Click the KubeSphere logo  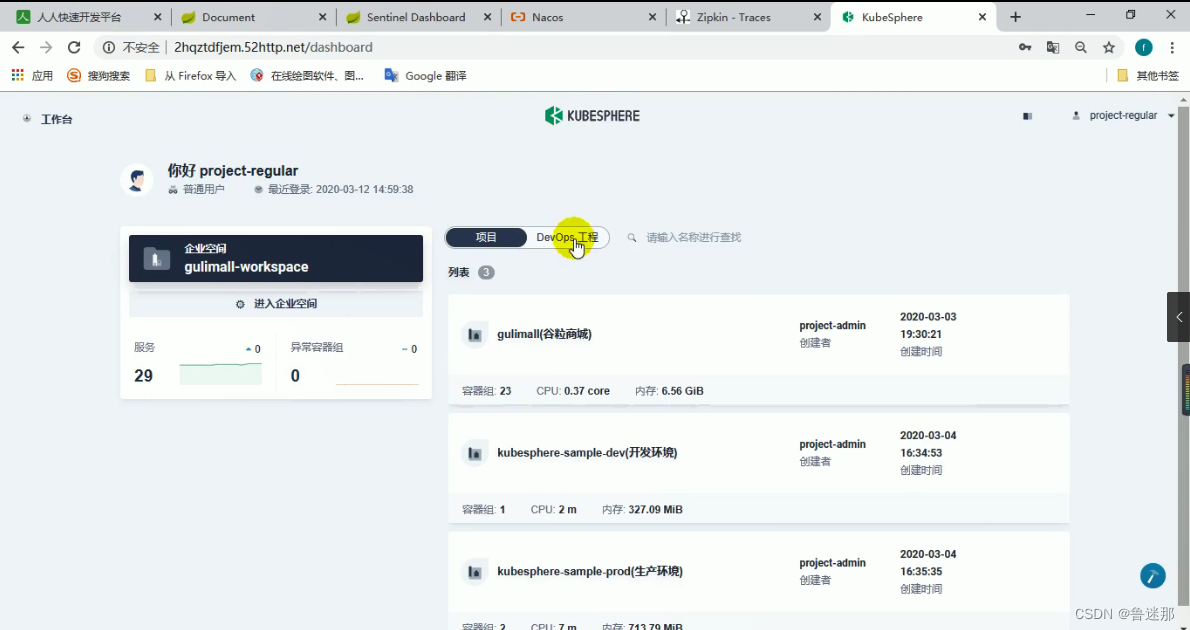click(593, 115)
